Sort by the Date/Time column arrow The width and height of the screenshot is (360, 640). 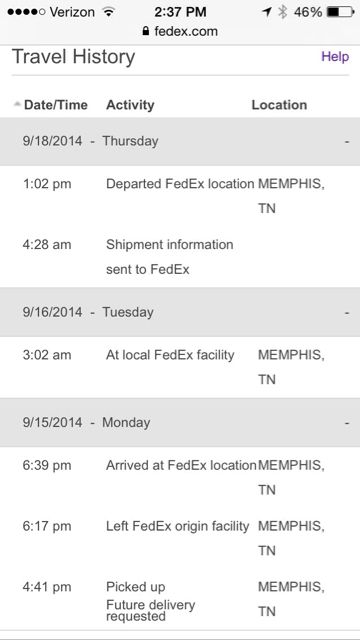(17, 104)
